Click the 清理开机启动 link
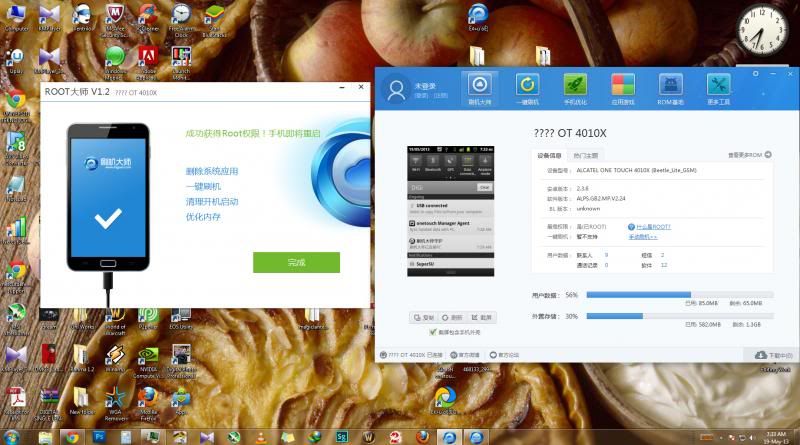The image size is (800, 445). click(212, 202)
